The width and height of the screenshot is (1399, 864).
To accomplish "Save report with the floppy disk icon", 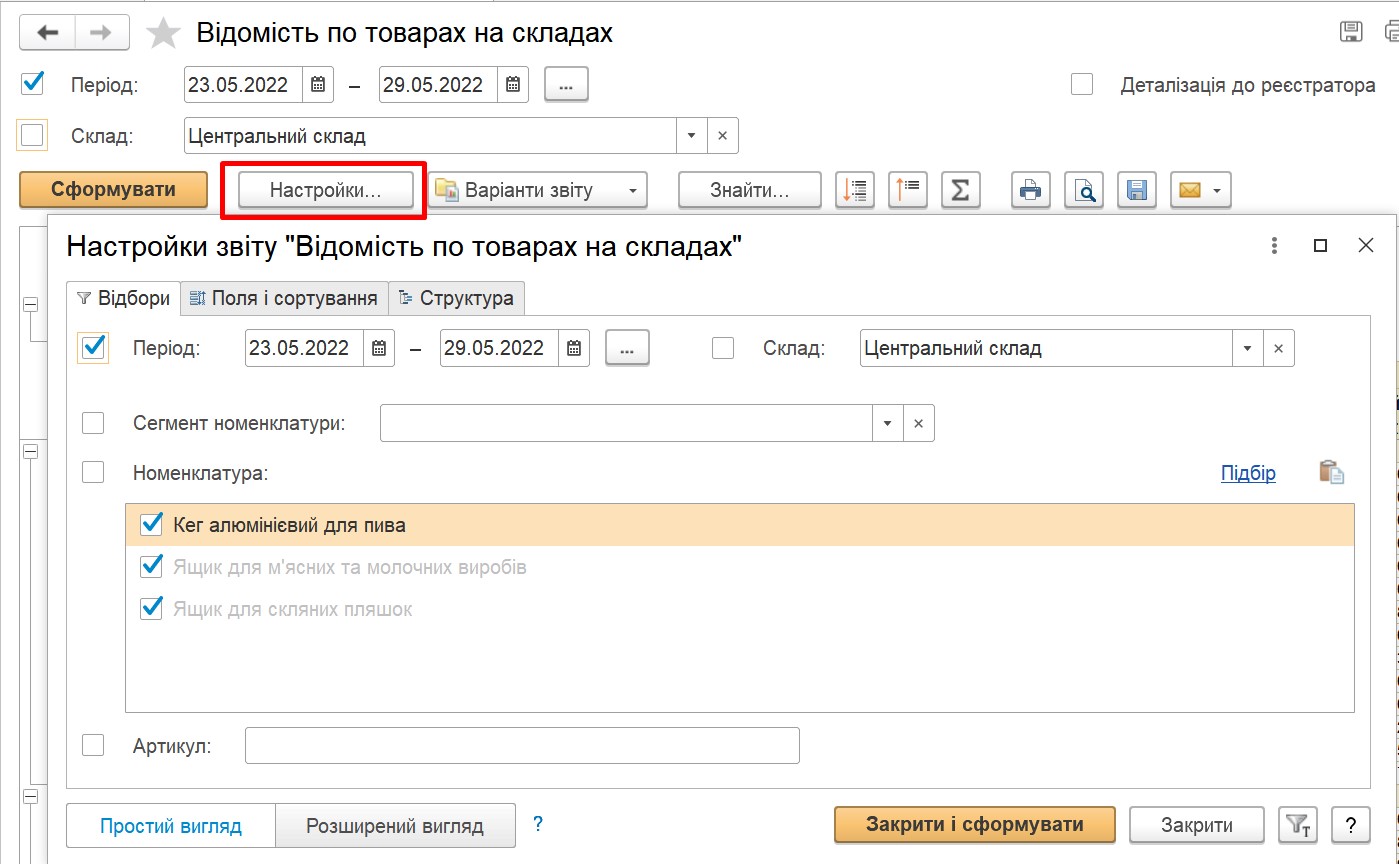I will click(x=1136, y=189).
